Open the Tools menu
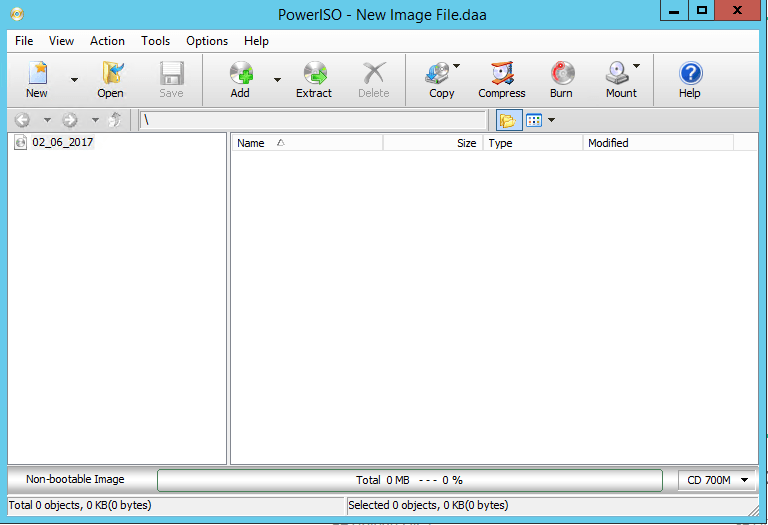The width and height of the screenshot is (768, 525). (x=155, y=41)
